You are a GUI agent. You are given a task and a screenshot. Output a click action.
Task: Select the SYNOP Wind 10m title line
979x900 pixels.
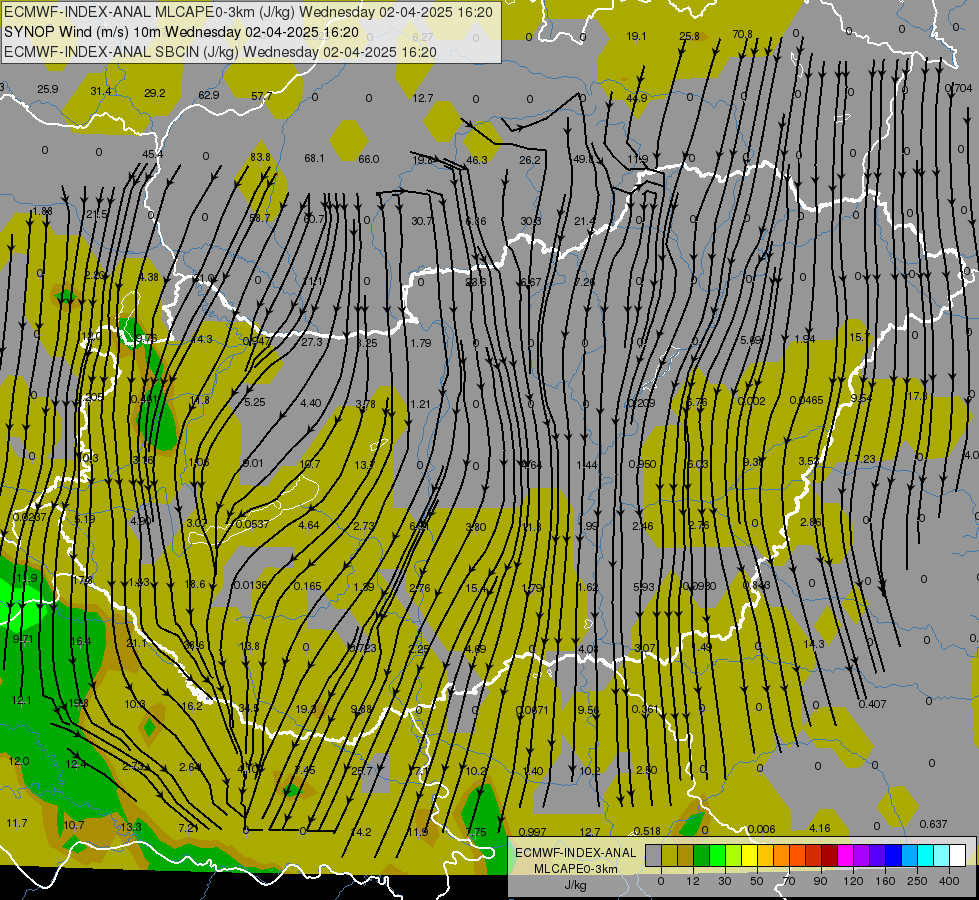click(182, 32)
